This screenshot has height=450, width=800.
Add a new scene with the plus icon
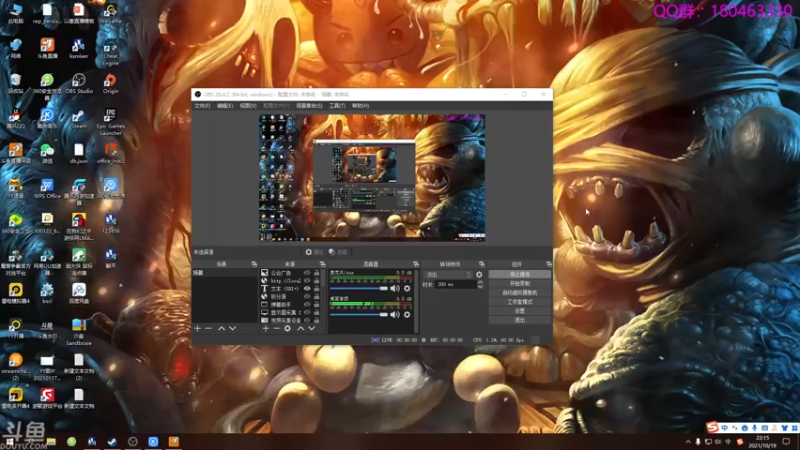pyautogui.click(x=197, y=329)
